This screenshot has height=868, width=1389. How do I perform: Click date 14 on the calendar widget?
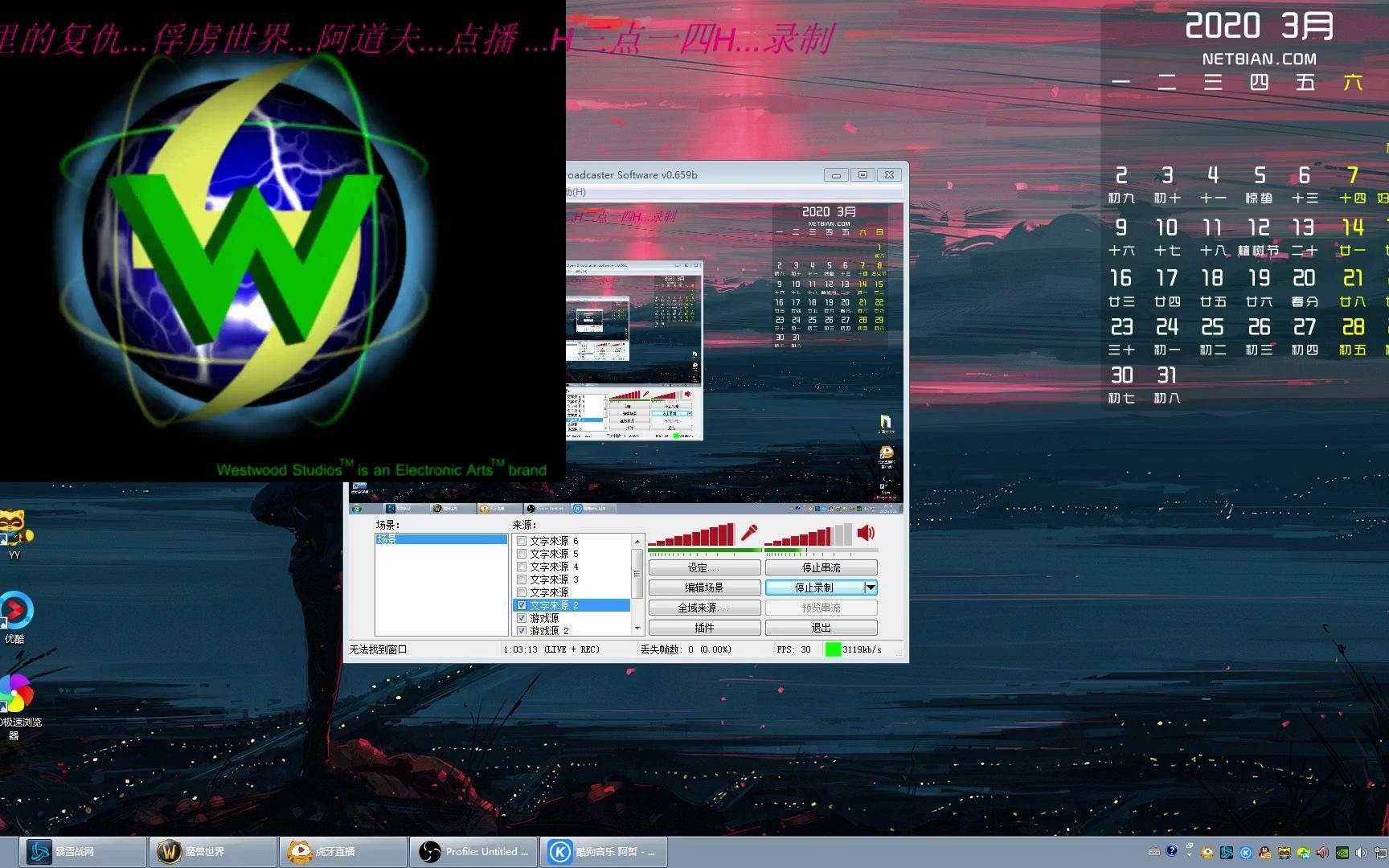coord(1353,235)
